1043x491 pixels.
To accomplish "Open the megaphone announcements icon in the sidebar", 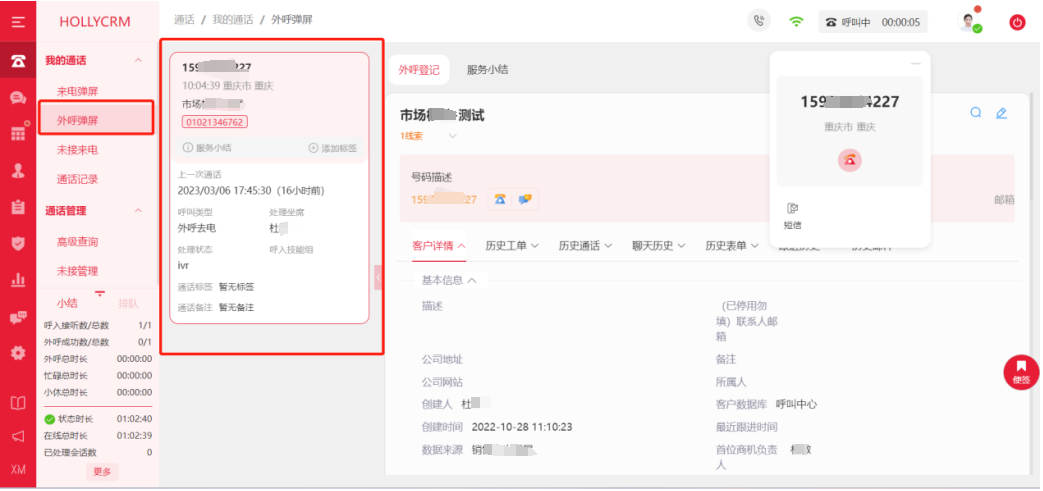I will pyautogui.click(x=18, y=436).
